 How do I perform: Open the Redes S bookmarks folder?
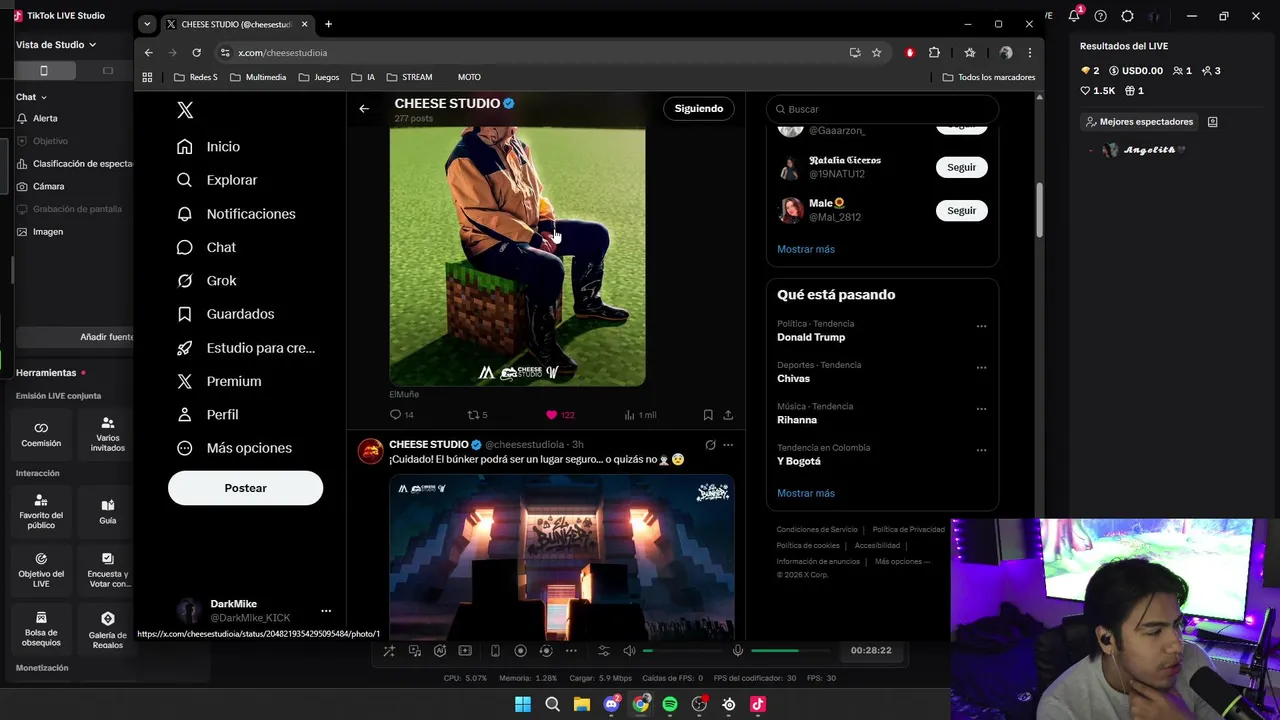pos(196,77)
